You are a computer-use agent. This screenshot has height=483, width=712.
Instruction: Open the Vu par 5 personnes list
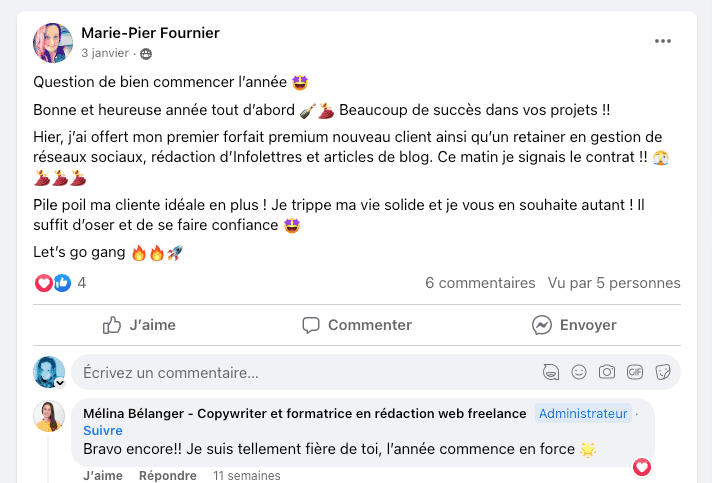coord(614,283)
